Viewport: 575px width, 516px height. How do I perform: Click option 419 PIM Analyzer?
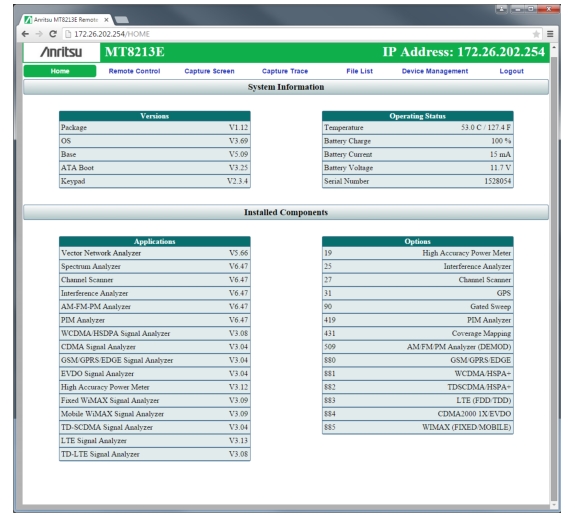418,320
